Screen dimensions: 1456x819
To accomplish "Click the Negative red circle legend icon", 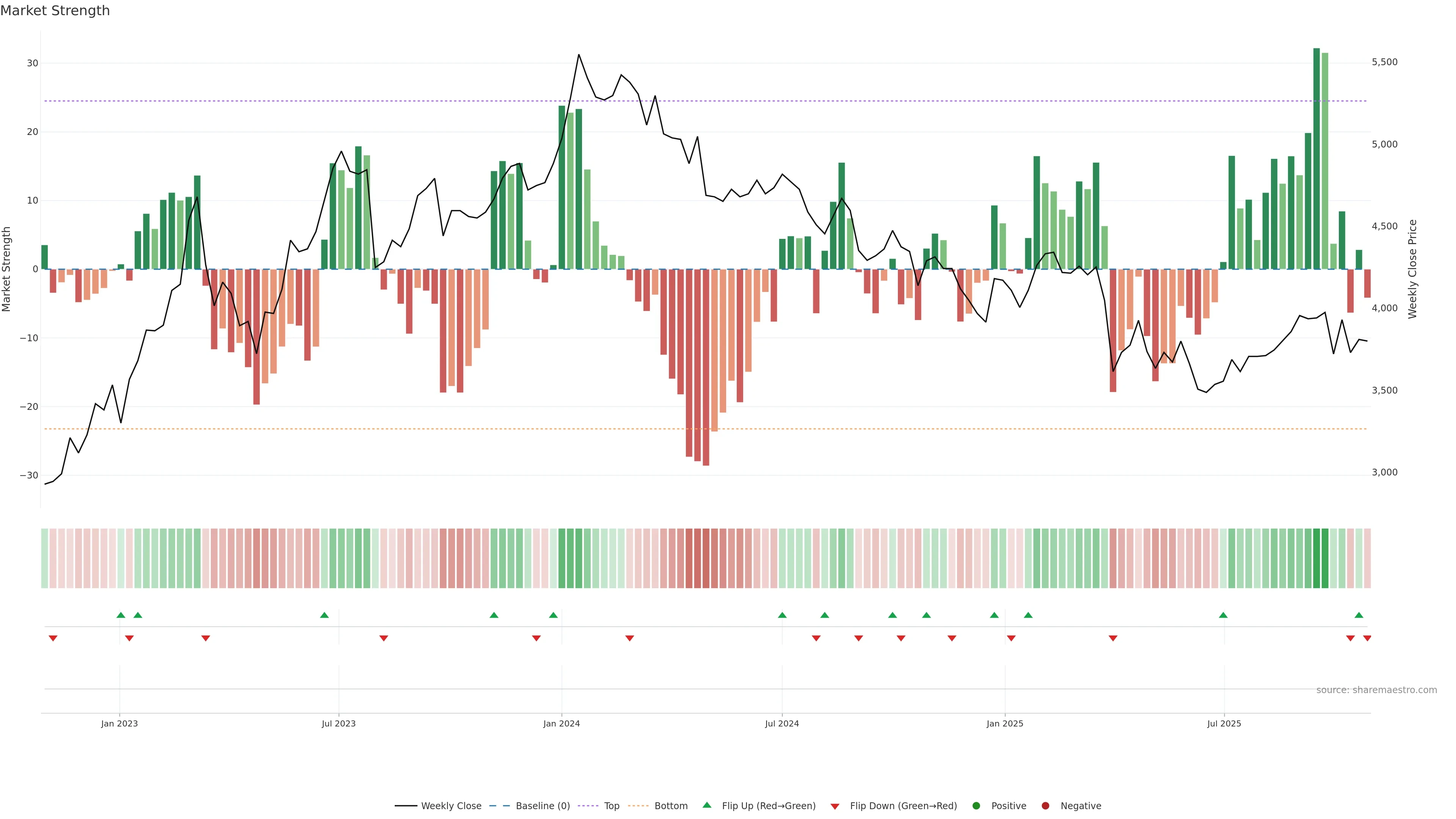I will tap(1045, 805).
